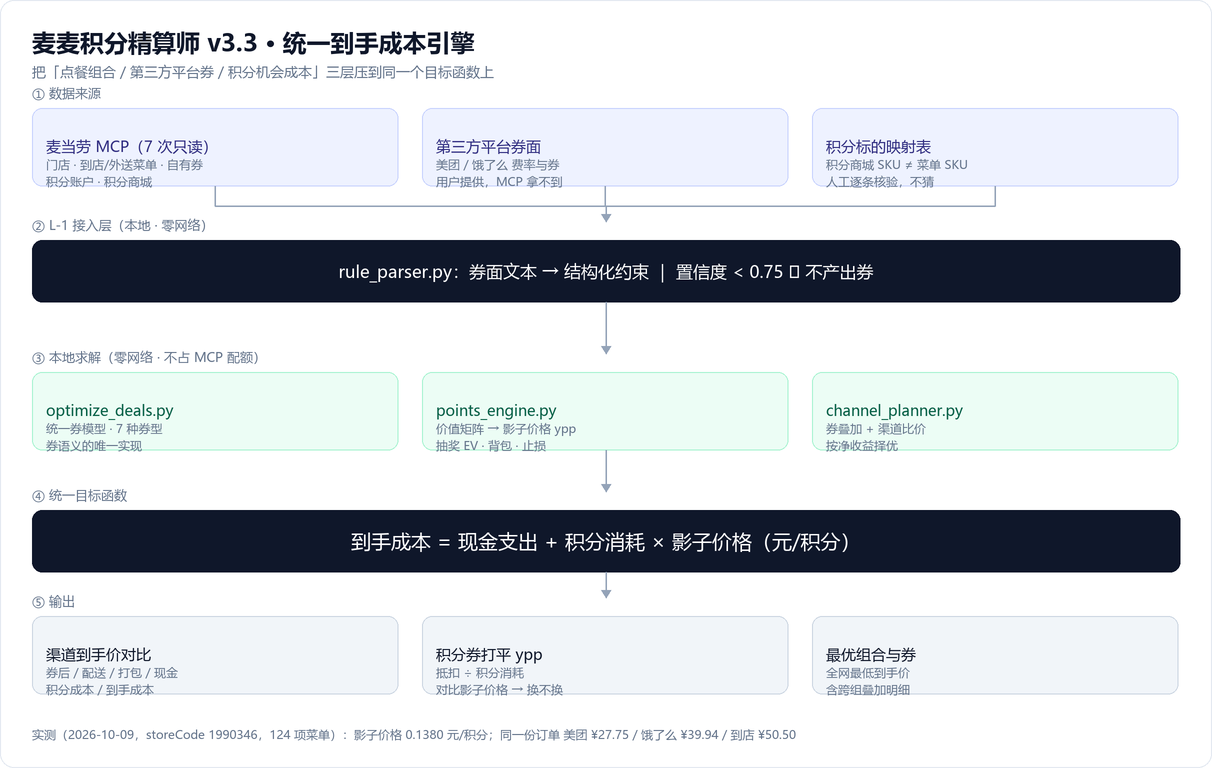1212x768 pixels.
Task: Click the text 抵扣 ÷ 积分消耗
Action: click(x=480, y=673)
